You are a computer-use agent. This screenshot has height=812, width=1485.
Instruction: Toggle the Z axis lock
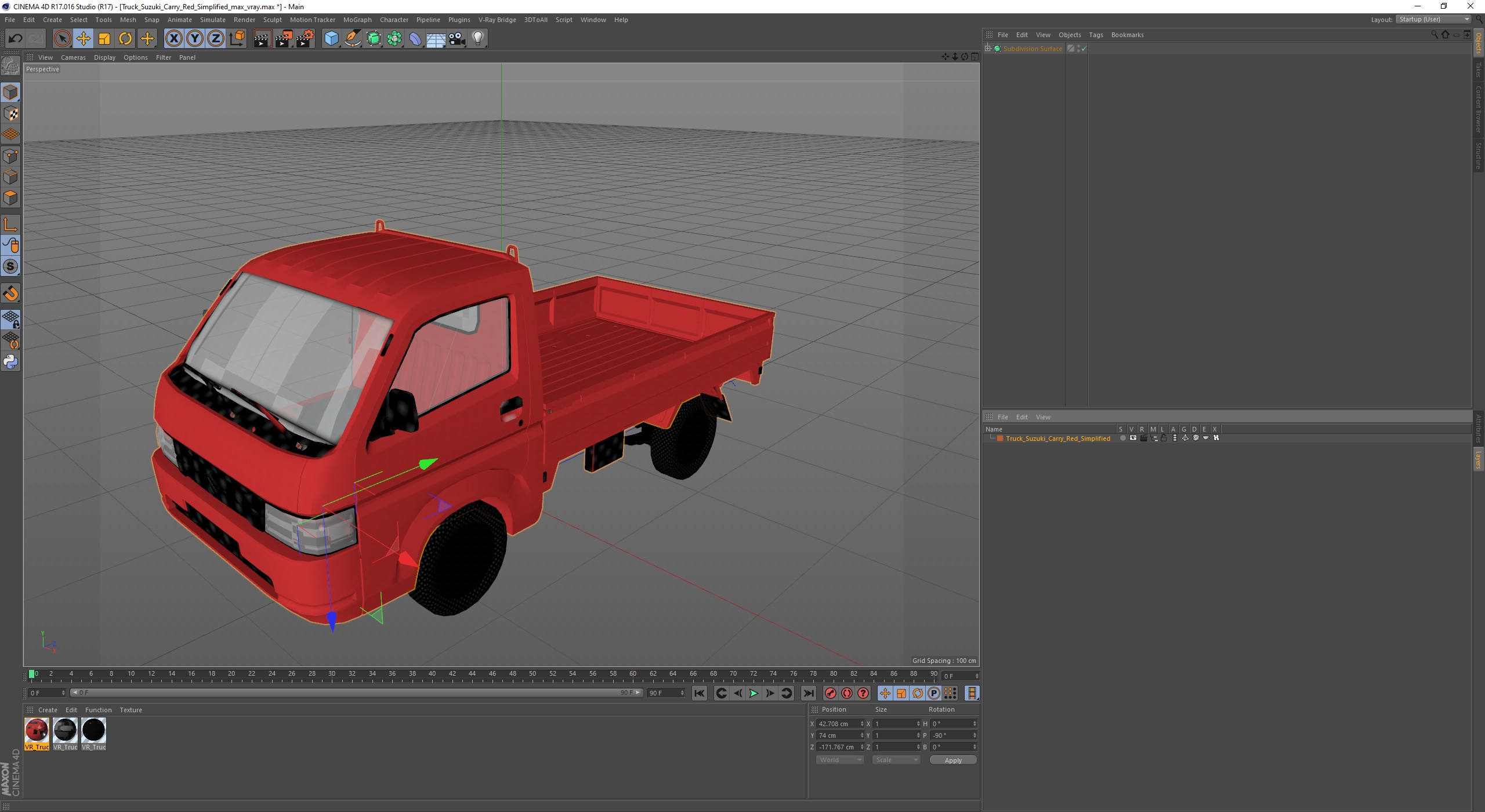(216, 39)
